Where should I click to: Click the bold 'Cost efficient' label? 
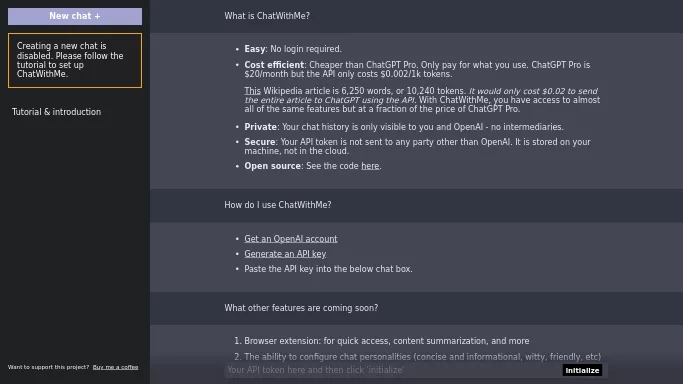click(274, 65)
